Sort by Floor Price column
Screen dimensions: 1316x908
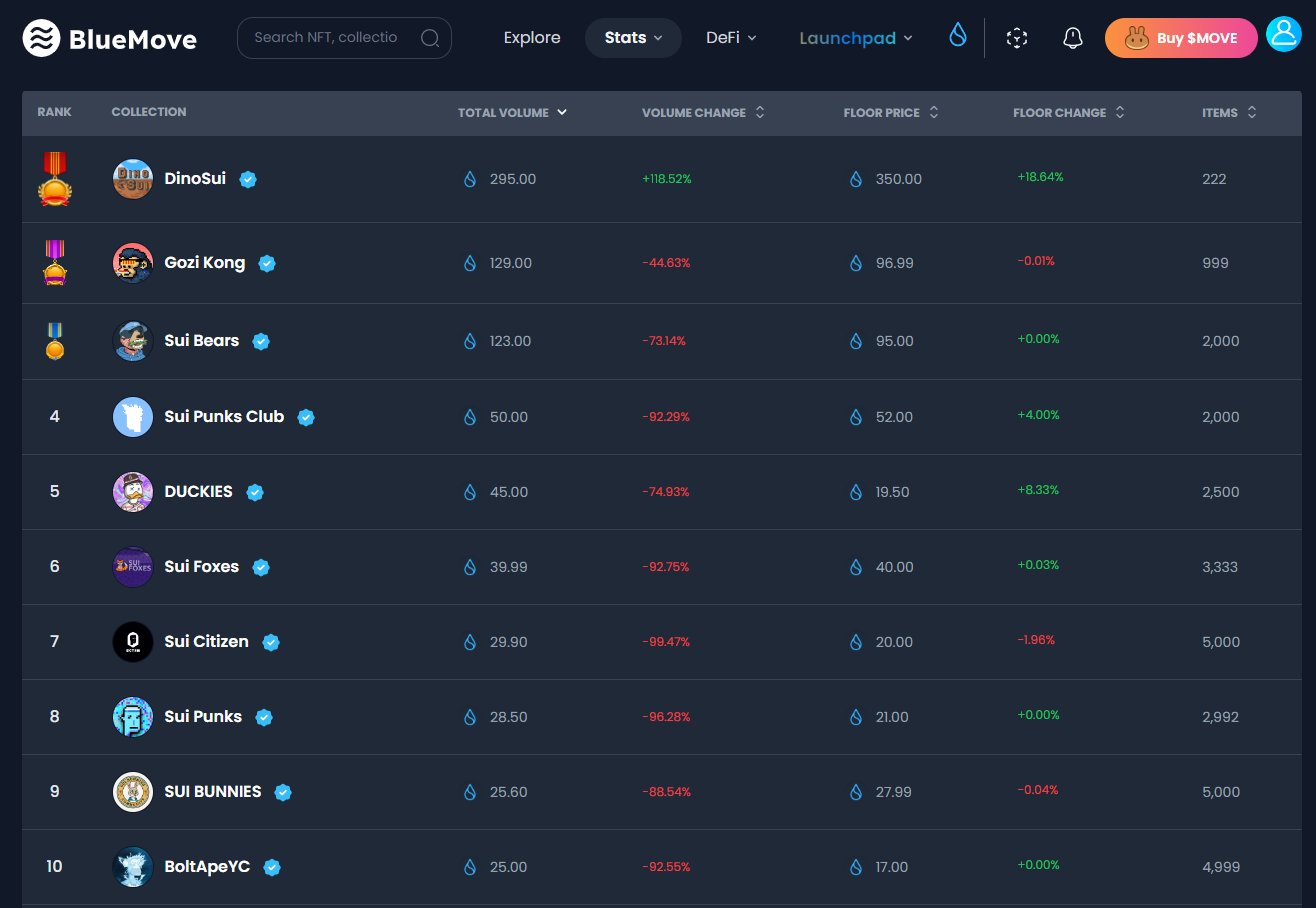891,113
